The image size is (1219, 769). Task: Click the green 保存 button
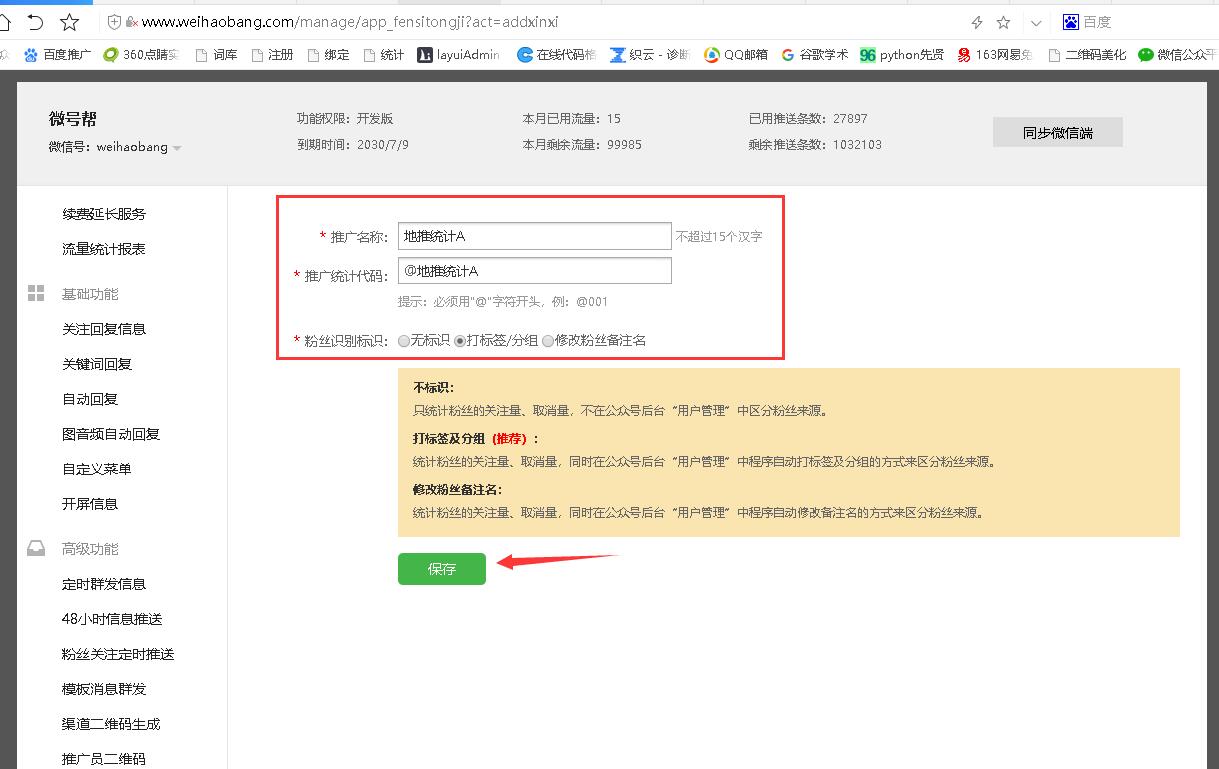coord(441,569)
